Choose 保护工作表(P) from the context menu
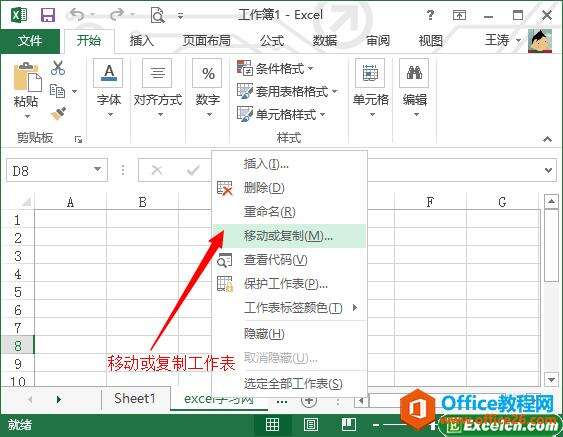This screenshot has width=563, height=437. coord(289,284)
